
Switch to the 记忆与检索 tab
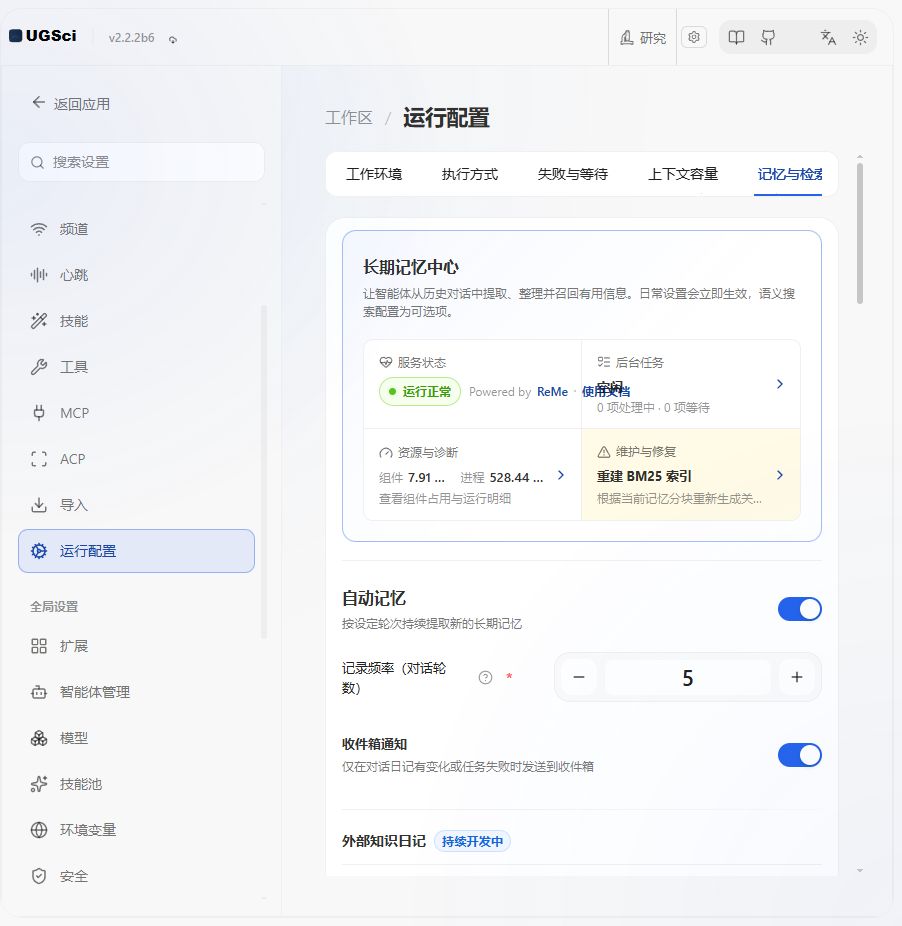(x=789, y=174)
